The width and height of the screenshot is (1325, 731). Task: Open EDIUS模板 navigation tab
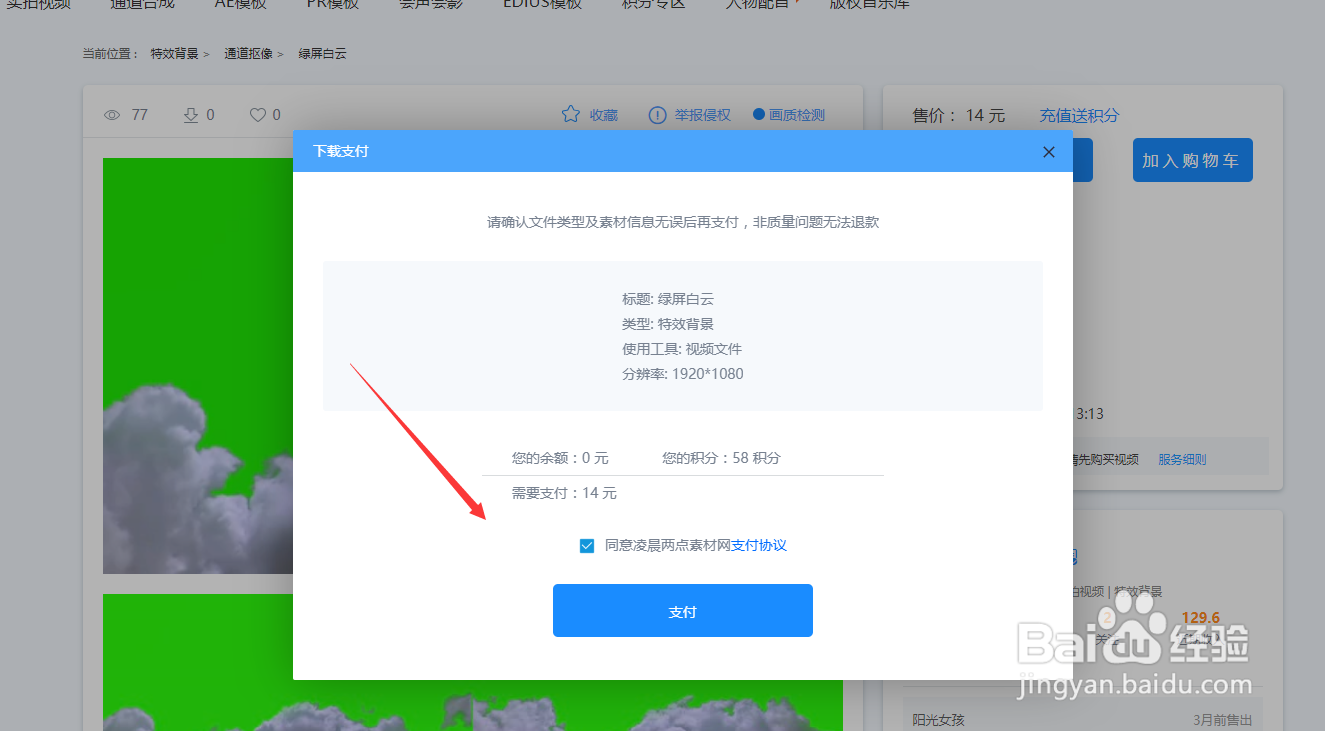point(542,4)
